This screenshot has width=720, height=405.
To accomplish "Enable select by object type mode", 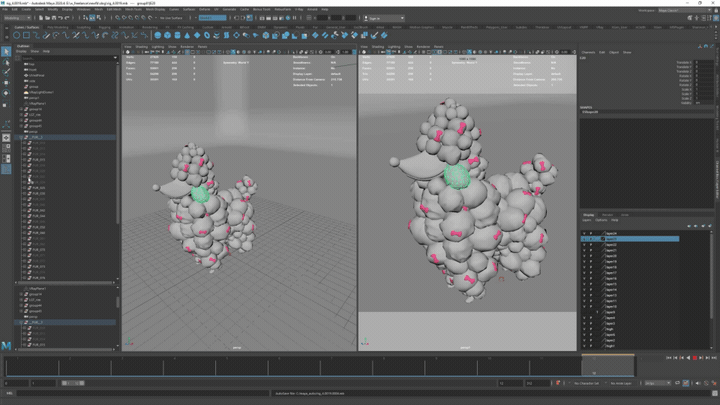I will (x=92, y=18).
